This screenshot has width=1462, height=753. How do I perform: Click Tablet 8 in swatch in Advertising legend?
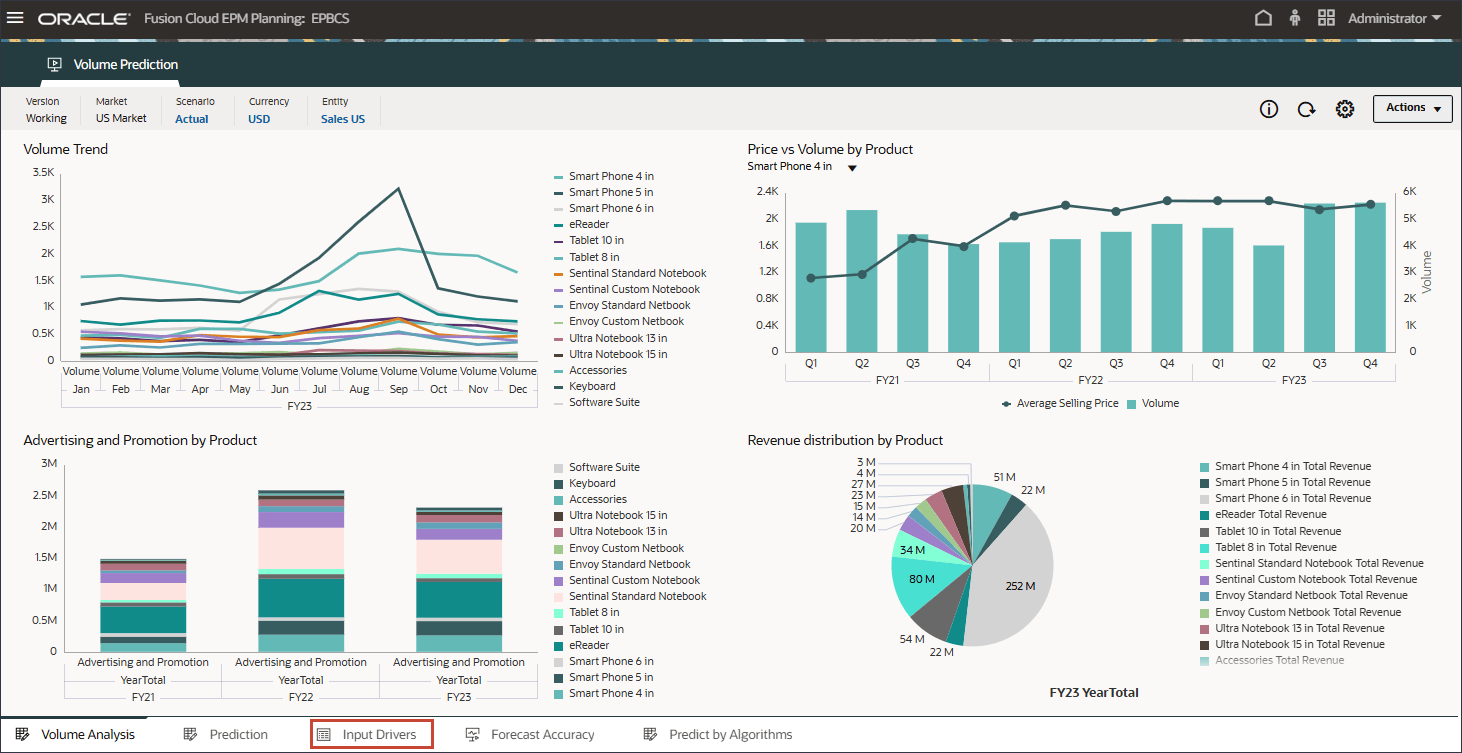pyautogui.click(x=559, y=613)
